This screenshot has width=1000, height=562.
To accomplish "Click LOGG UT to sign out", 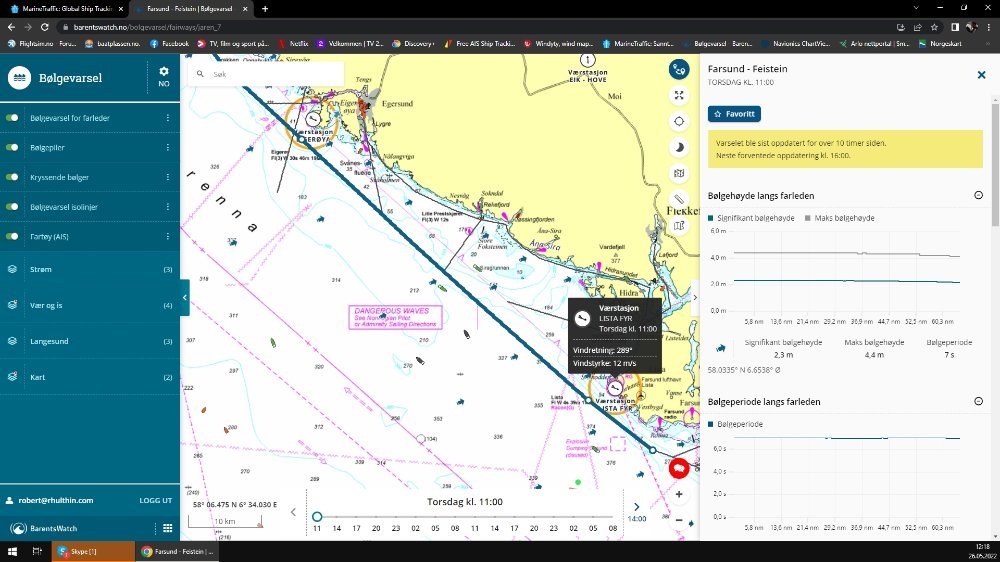I will click(x=156, y=500).
